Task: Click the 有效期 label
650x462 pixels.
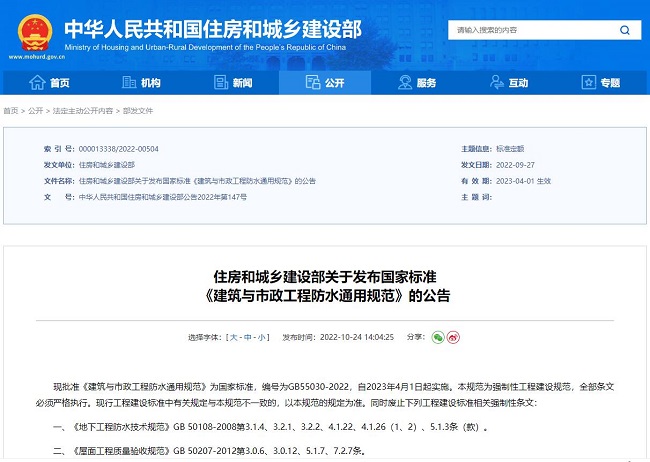Action: (x=476, y=181)
